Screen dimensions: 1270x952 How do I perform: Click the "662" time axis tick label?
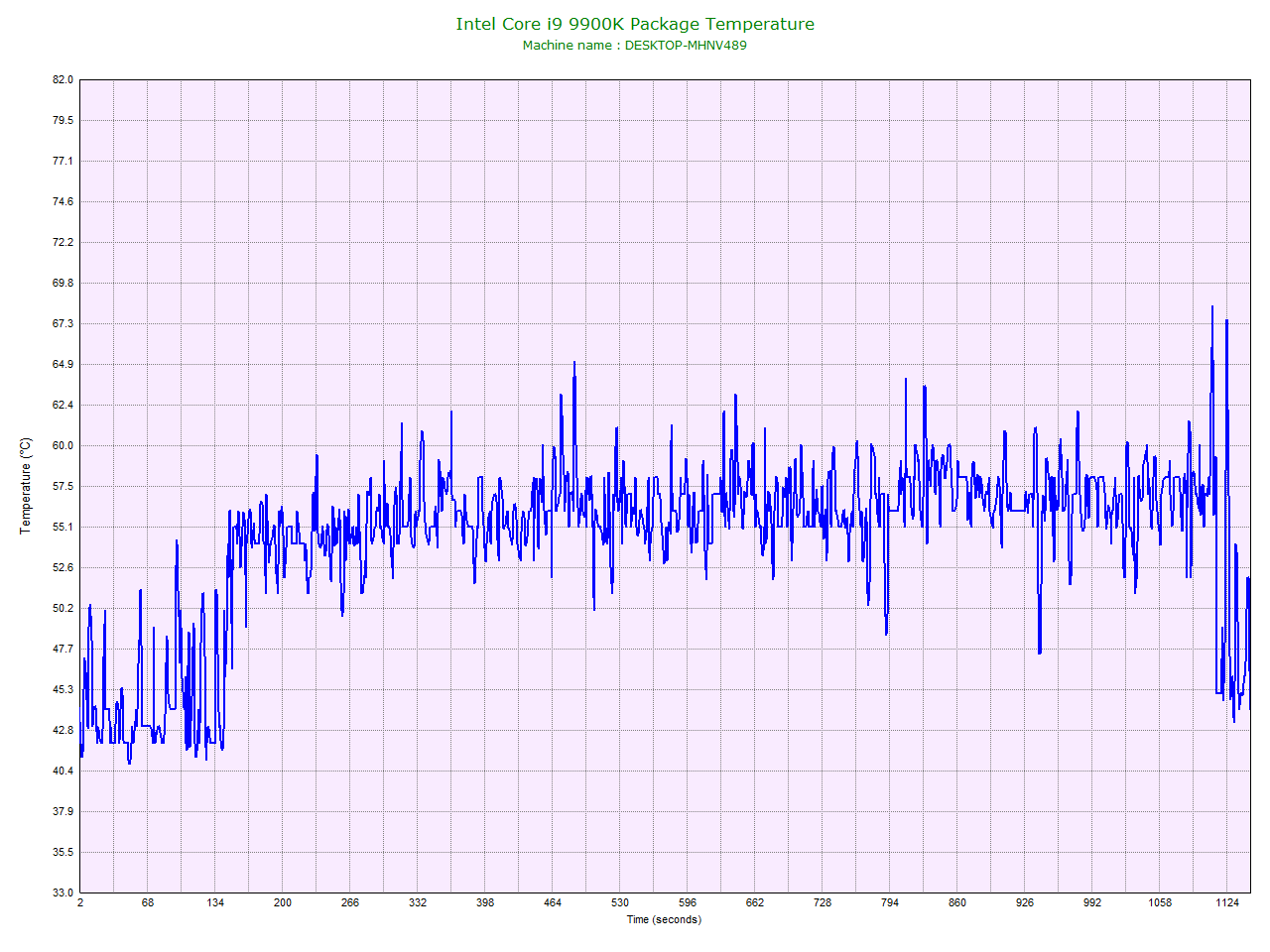pyautogui.click(x=755, y=902)
